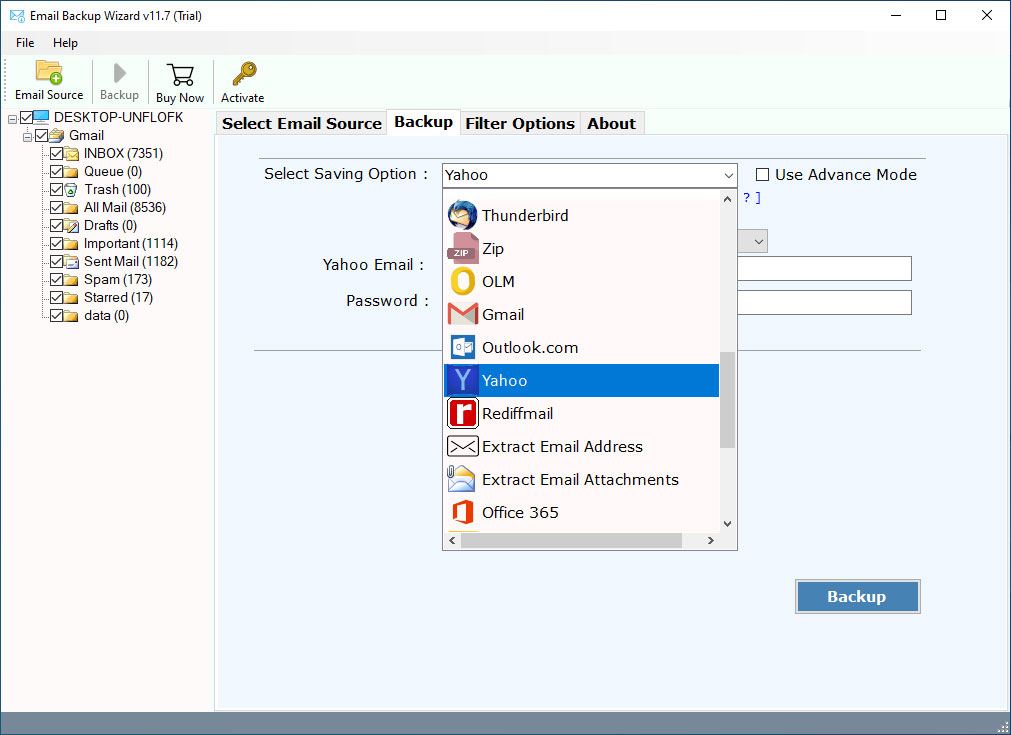
Task: Uncheck the All Mail (8536) checkbox
Action: coord(57,208)
